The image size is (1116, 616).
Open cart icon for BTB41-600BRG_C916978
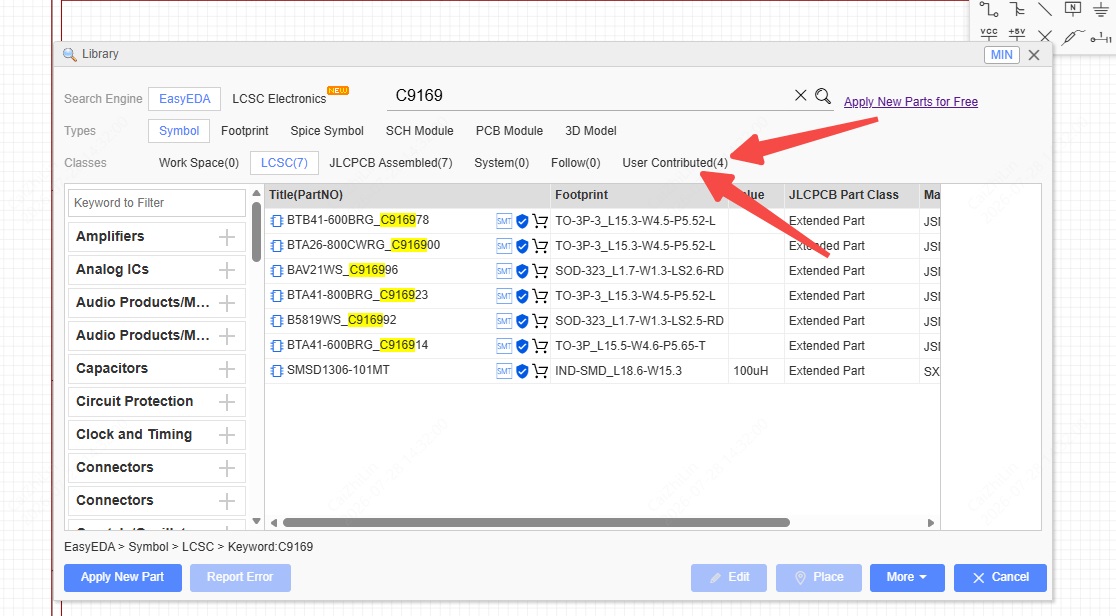pyautogui.click(x=540, y=221)
